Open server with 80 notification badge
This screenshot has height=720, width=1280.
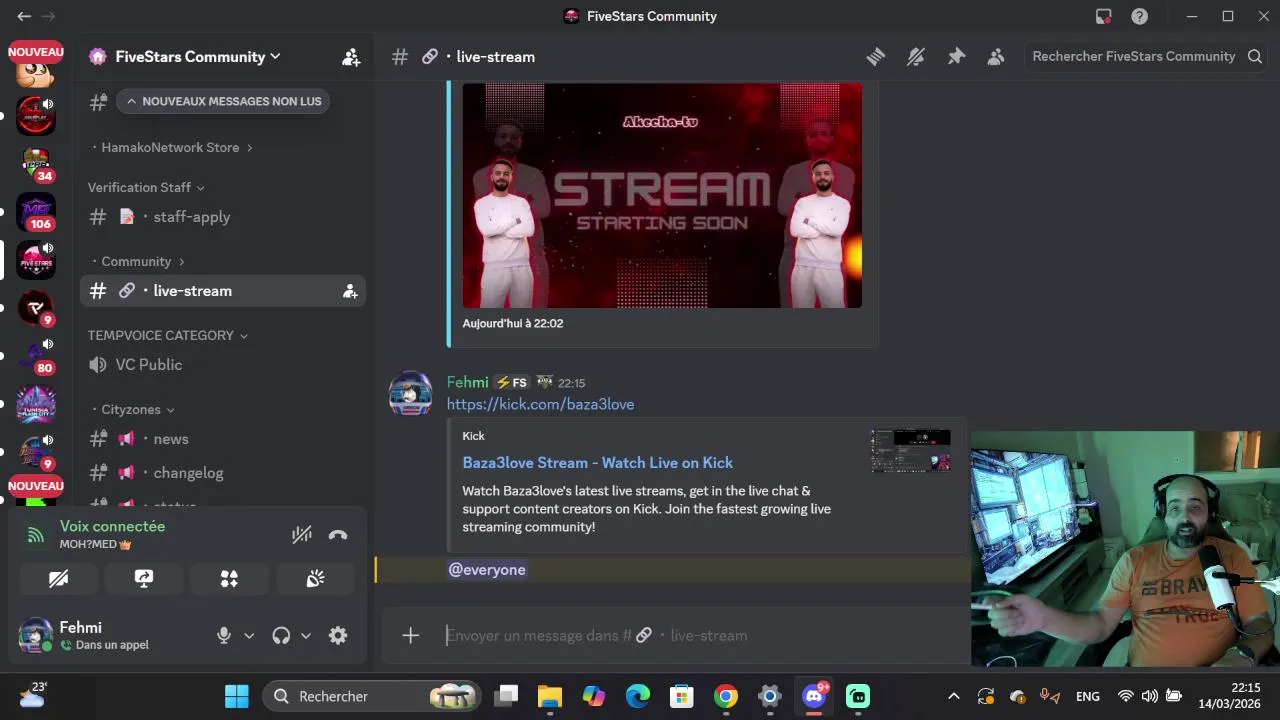tap(36, 356)
